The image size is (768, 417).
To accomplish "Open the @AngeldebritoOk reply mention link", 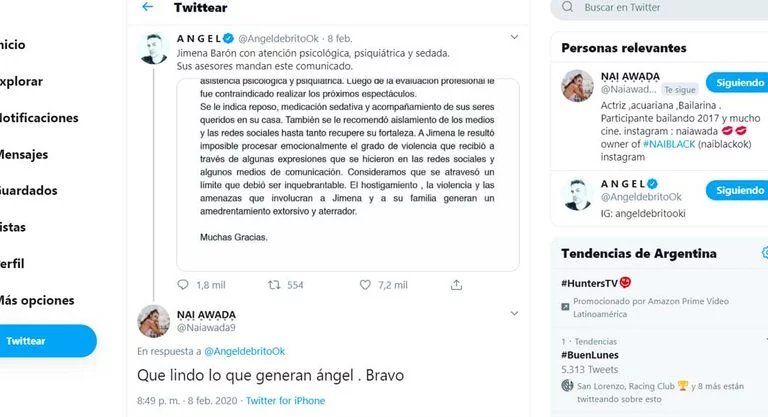I will tap(244, 351).
